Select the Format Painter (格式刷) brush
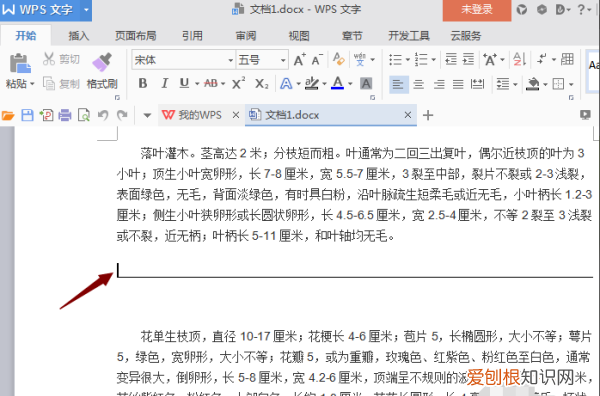 102,71
